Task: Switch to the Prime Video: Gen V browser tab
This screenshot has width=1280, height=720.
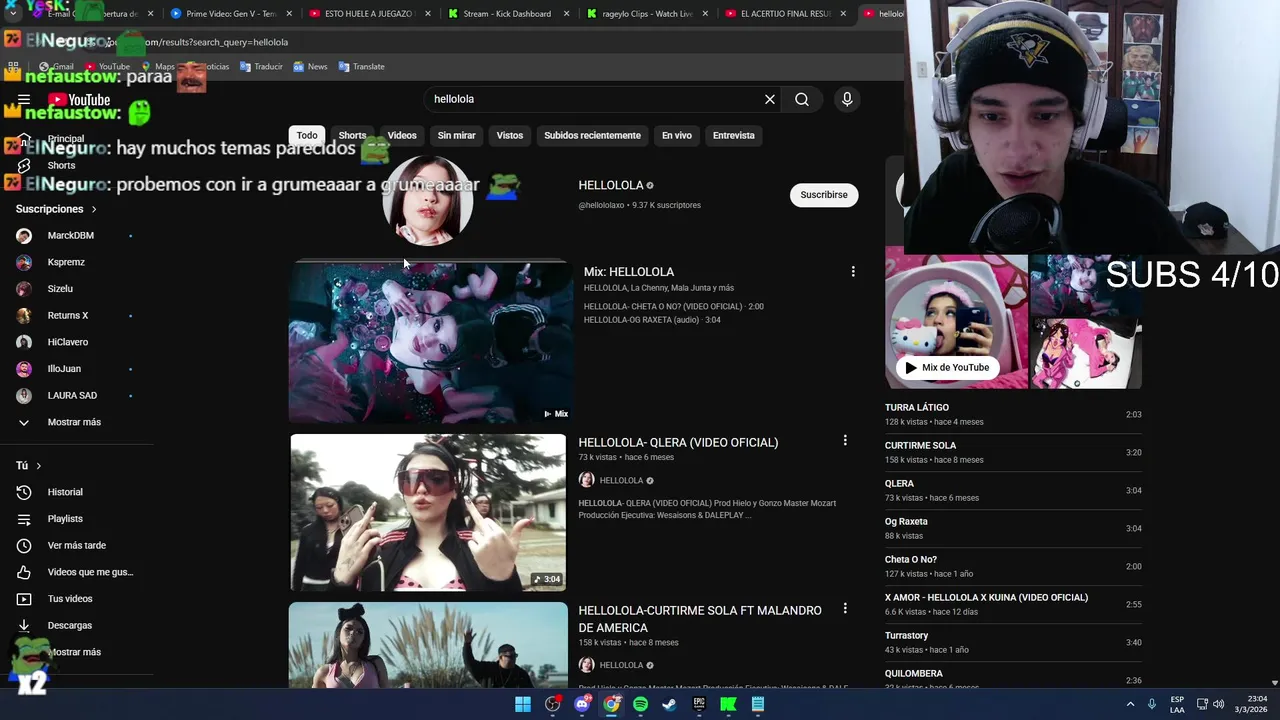Action: point(231,14)
